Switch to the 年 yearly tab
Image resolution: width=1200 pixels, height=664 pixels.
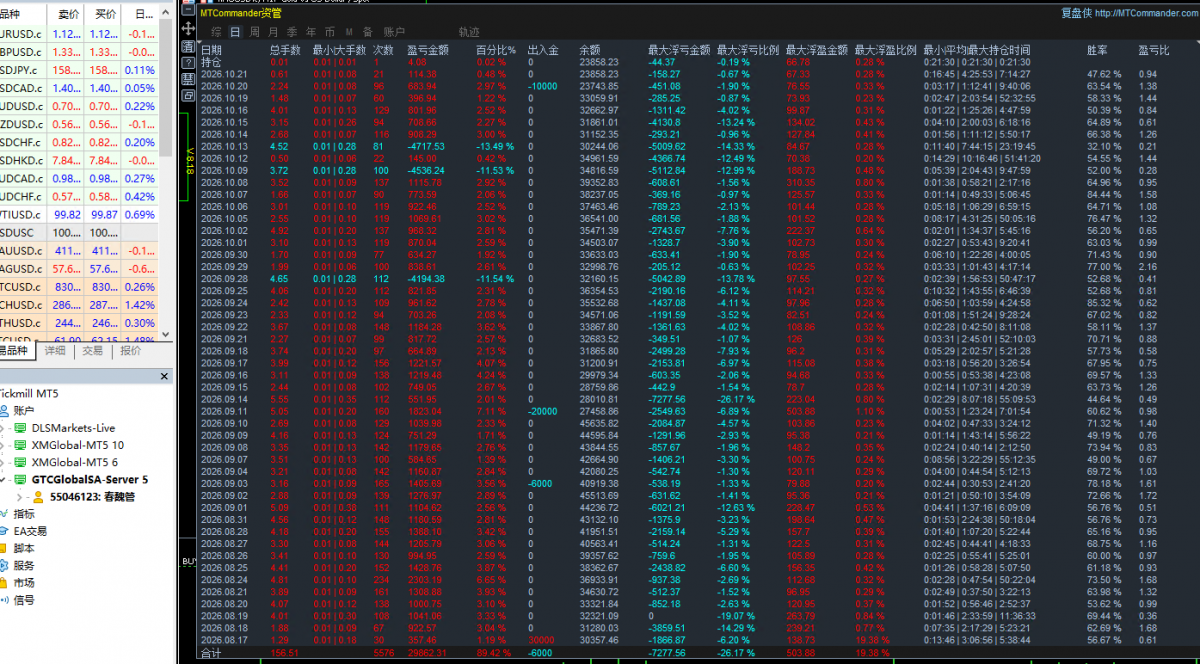[311, 32]
